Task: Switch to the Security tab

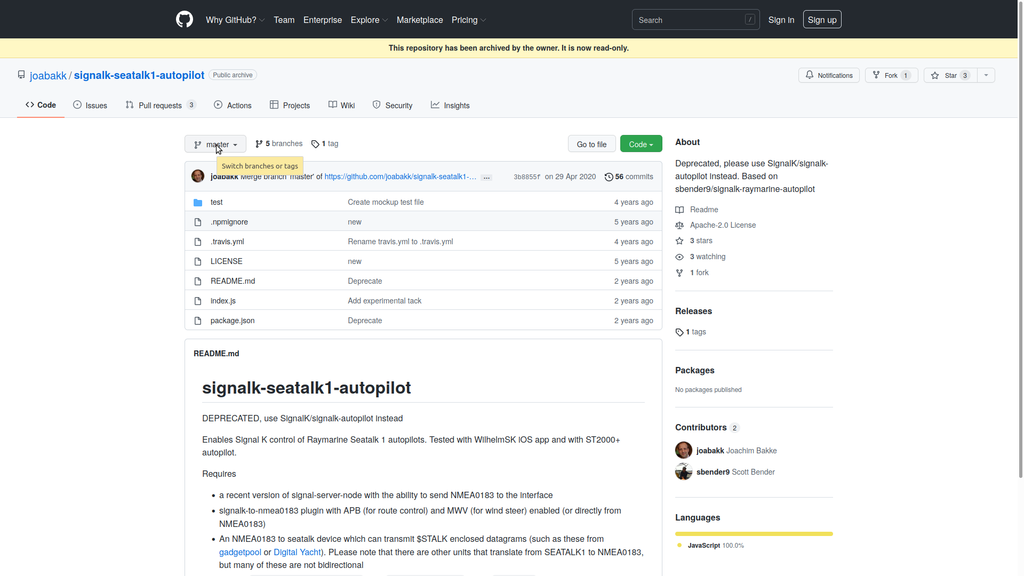Action: pyautogui.click(x=392, y=105)
